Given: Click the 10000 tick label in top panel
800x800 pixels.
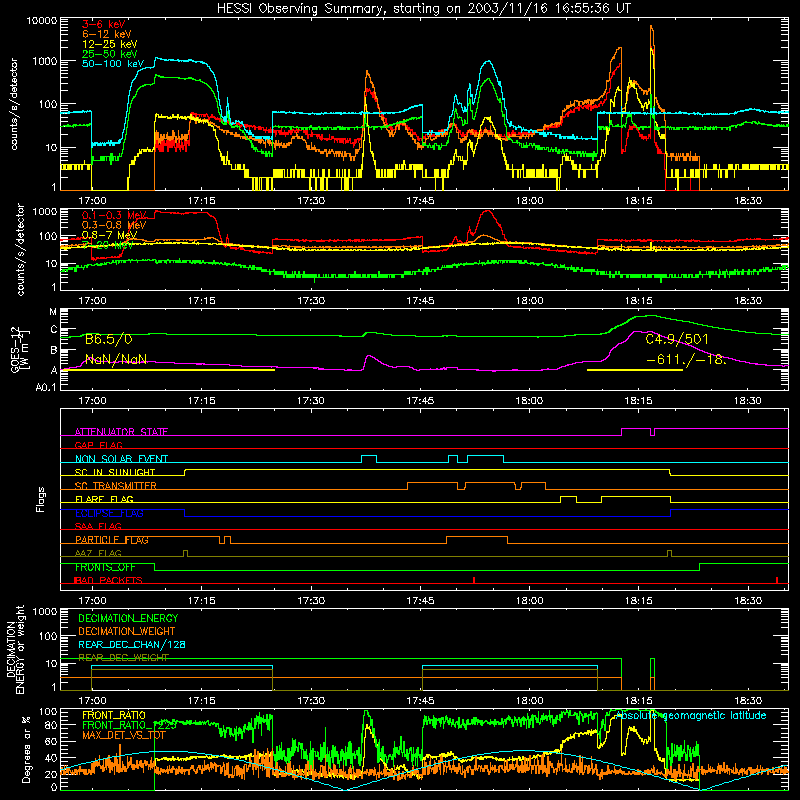Looking at the screenshot, I should click(42, 21).
